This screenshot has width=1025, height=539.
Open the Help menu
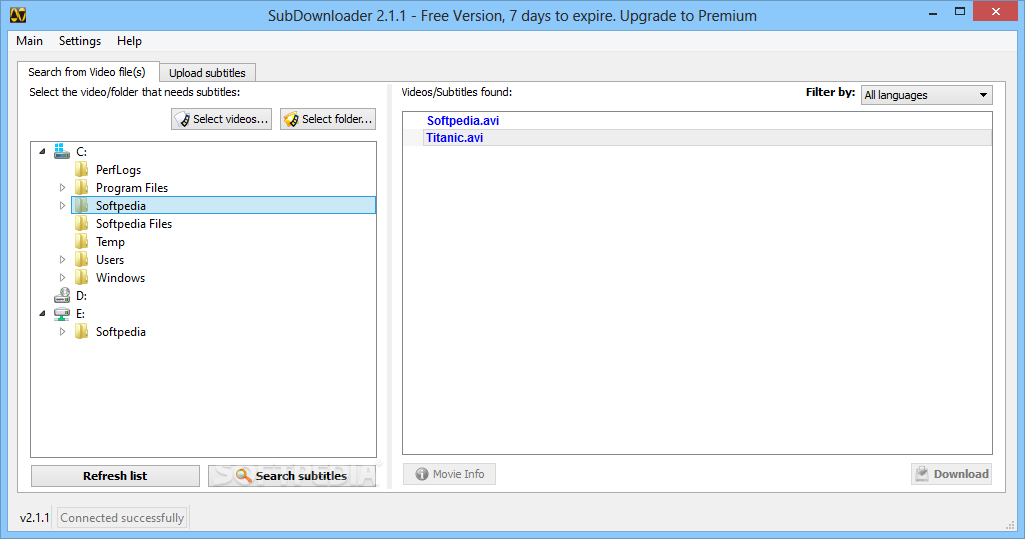click(x=129, y=41)
